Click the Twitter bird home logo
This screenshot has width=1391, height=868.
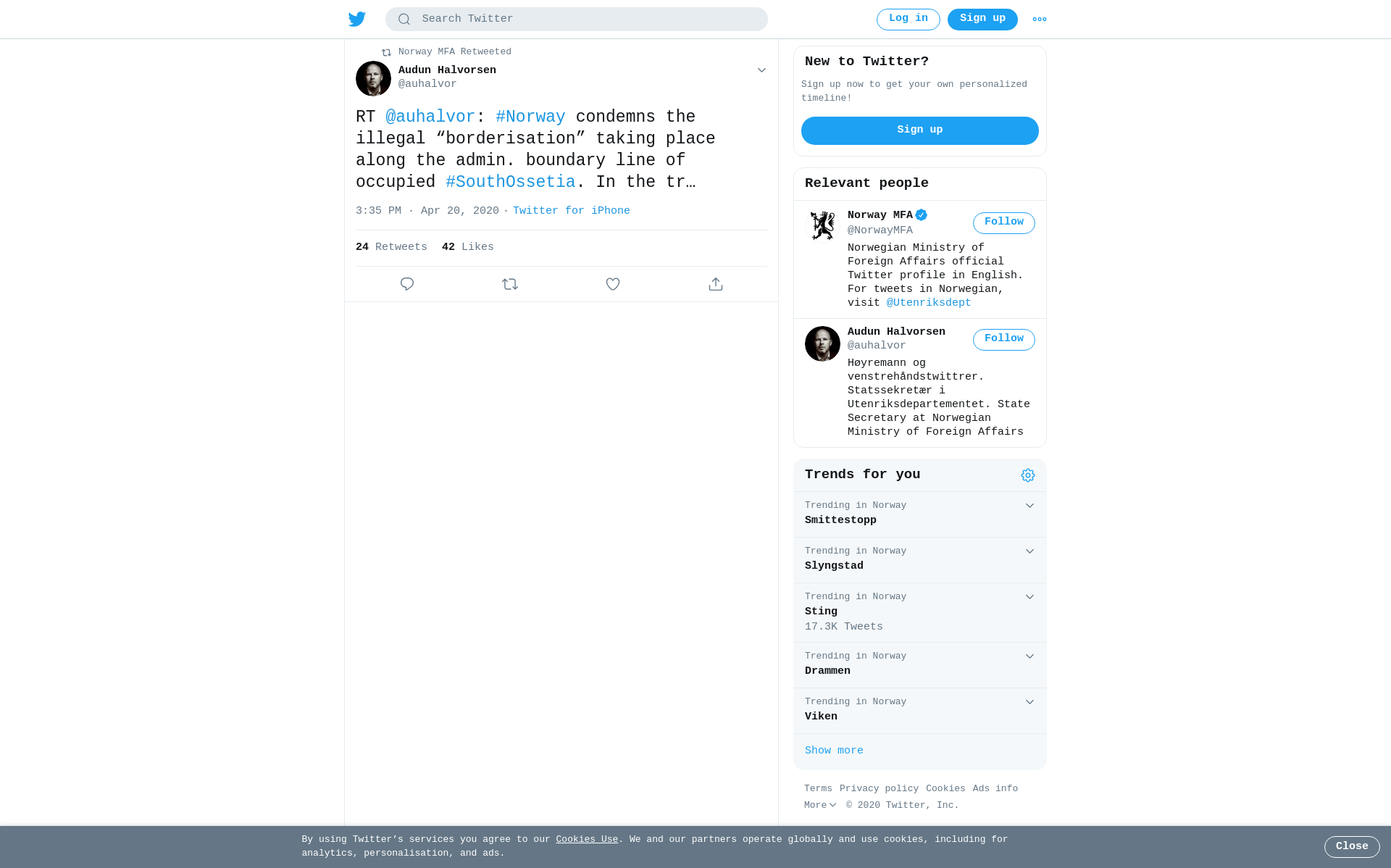coord(357,19)
